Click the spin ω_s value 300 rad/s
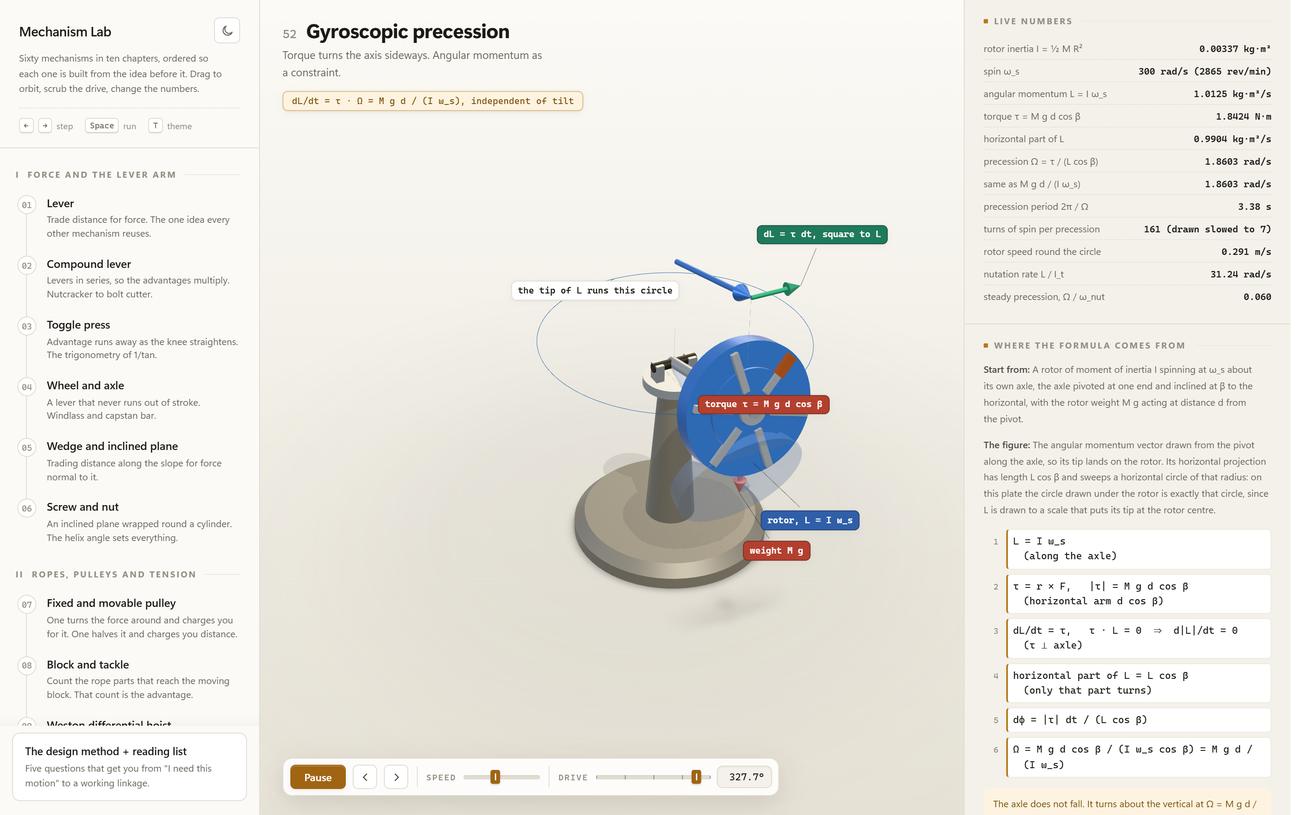This screenshot has height=815, width=1300. (1205, 72)
